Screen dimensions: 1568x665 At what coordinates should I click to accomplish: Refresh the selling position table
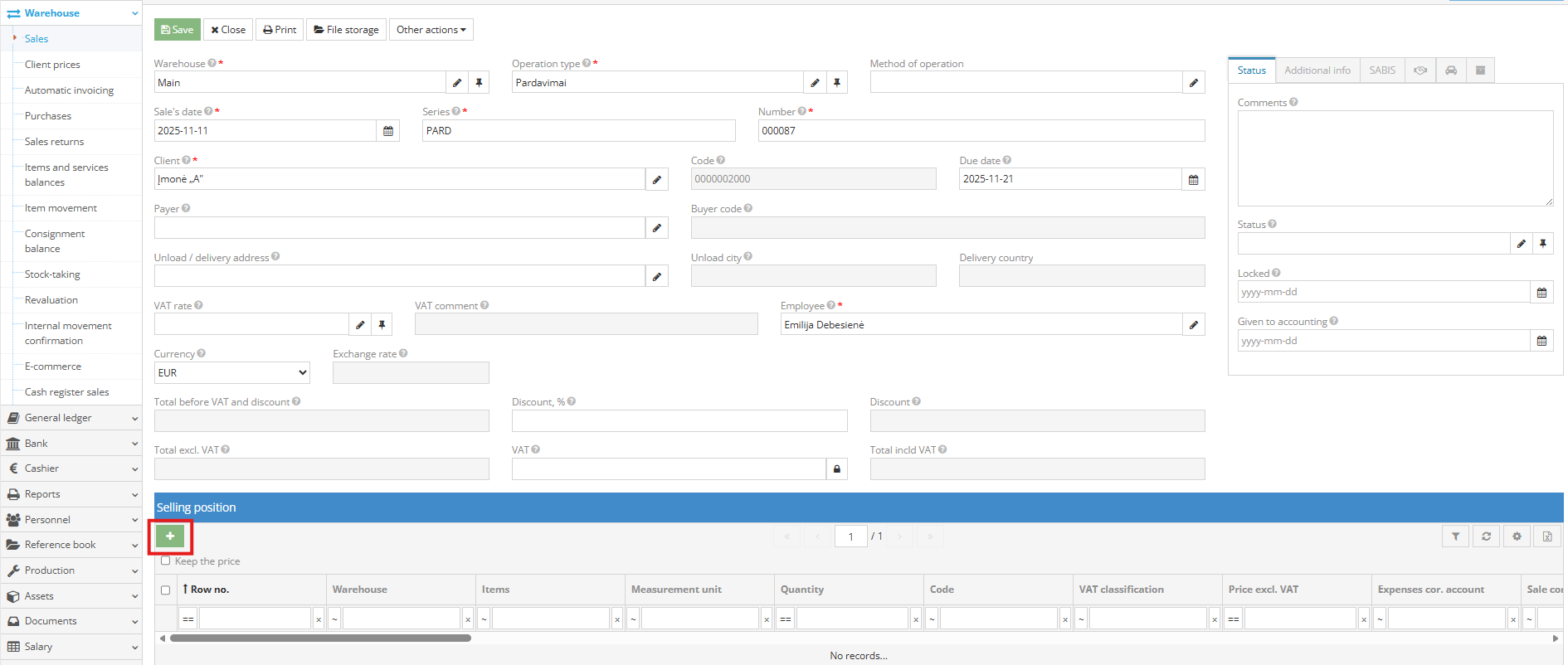tap(1486, 536)
